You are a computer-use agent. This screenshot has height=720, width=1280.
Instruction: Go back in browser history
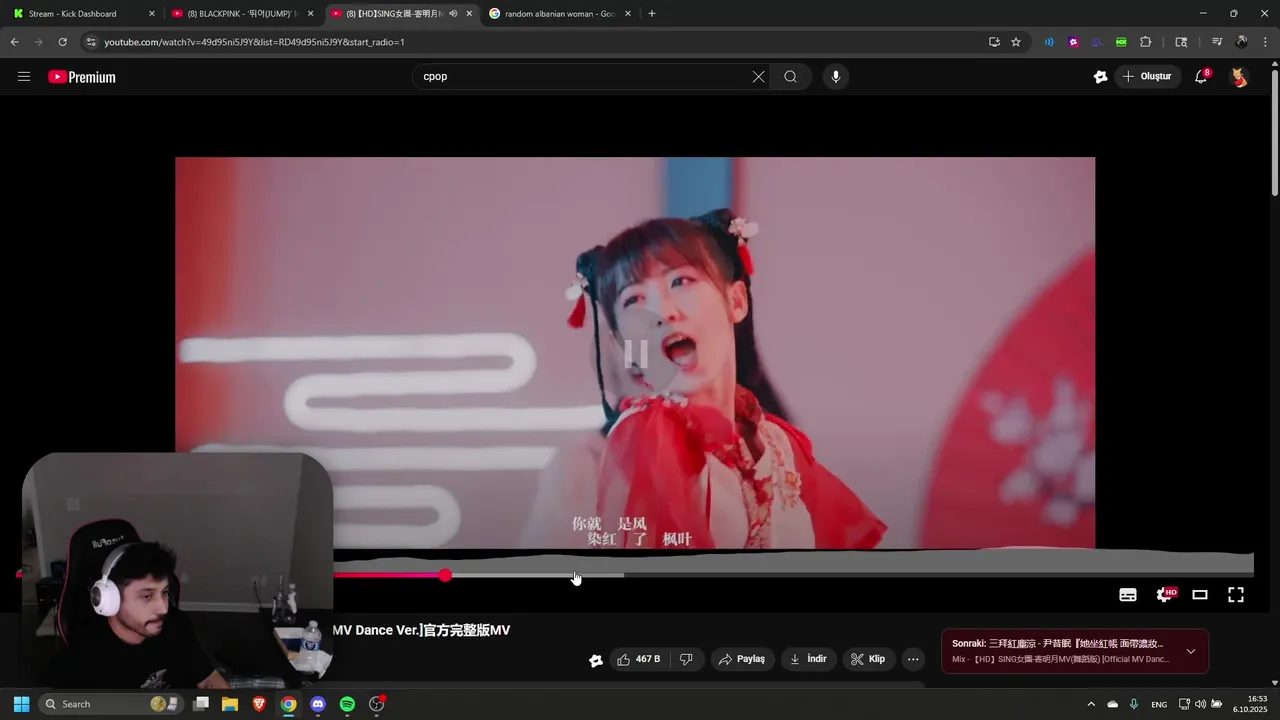click(x=14, y=42)
